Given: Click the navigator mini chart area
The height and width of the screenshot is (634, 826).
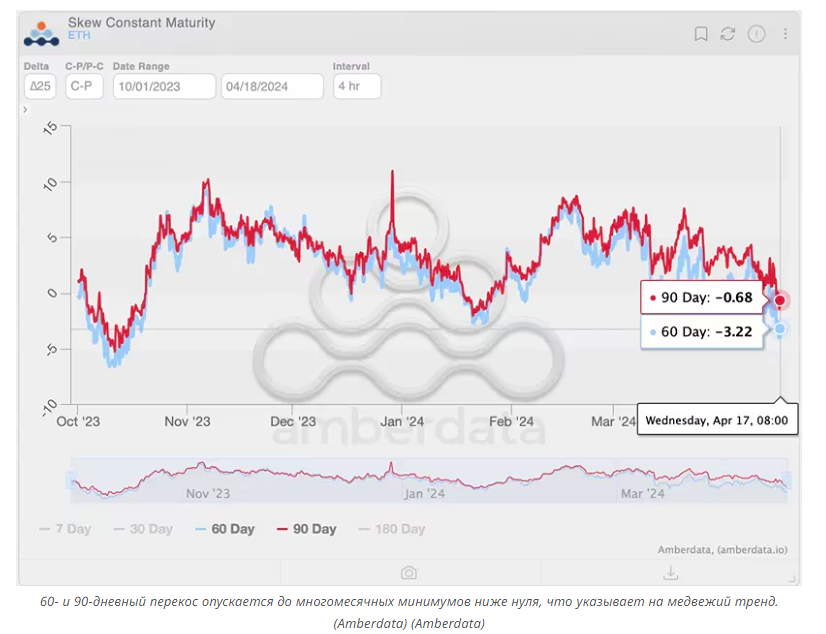Looking at the screenshot, I should (429, 480).
